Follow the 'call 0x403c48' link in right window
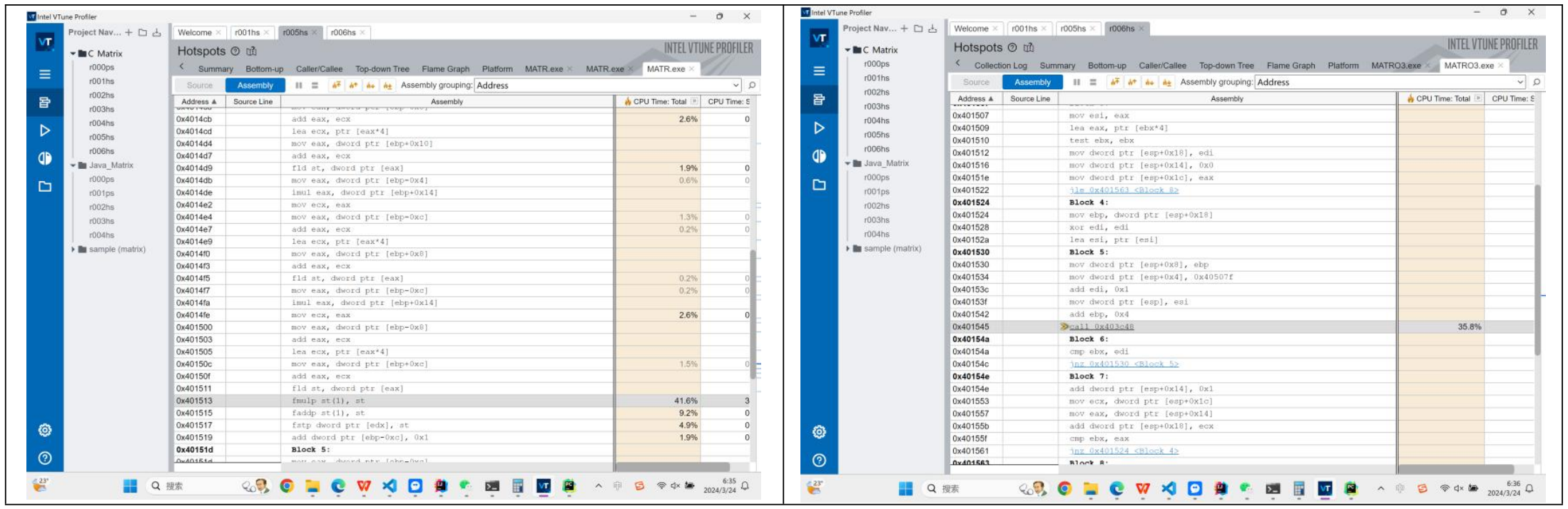 click(x=1101, y=327)
